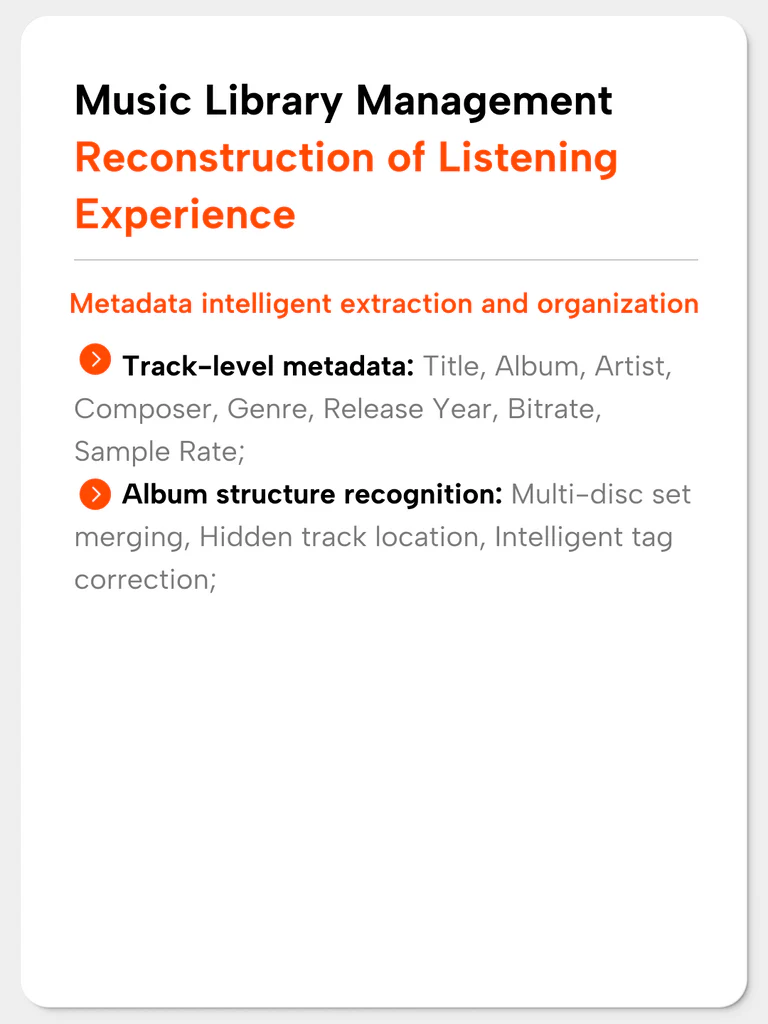Click the Sample Rate text

pyautogui.click(x=156, y=451)
